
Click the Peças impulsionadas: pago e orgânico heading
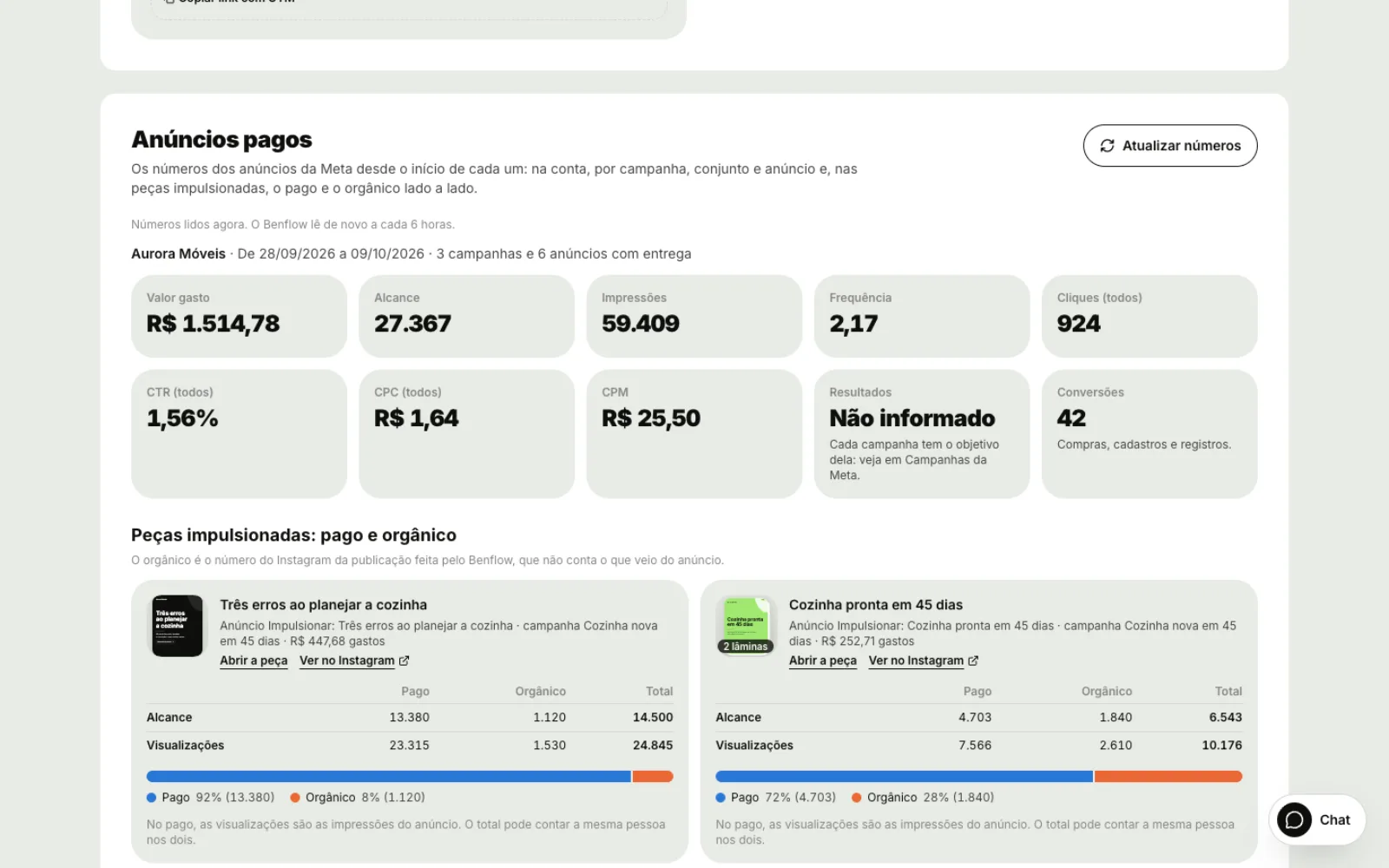click(293, 536)
